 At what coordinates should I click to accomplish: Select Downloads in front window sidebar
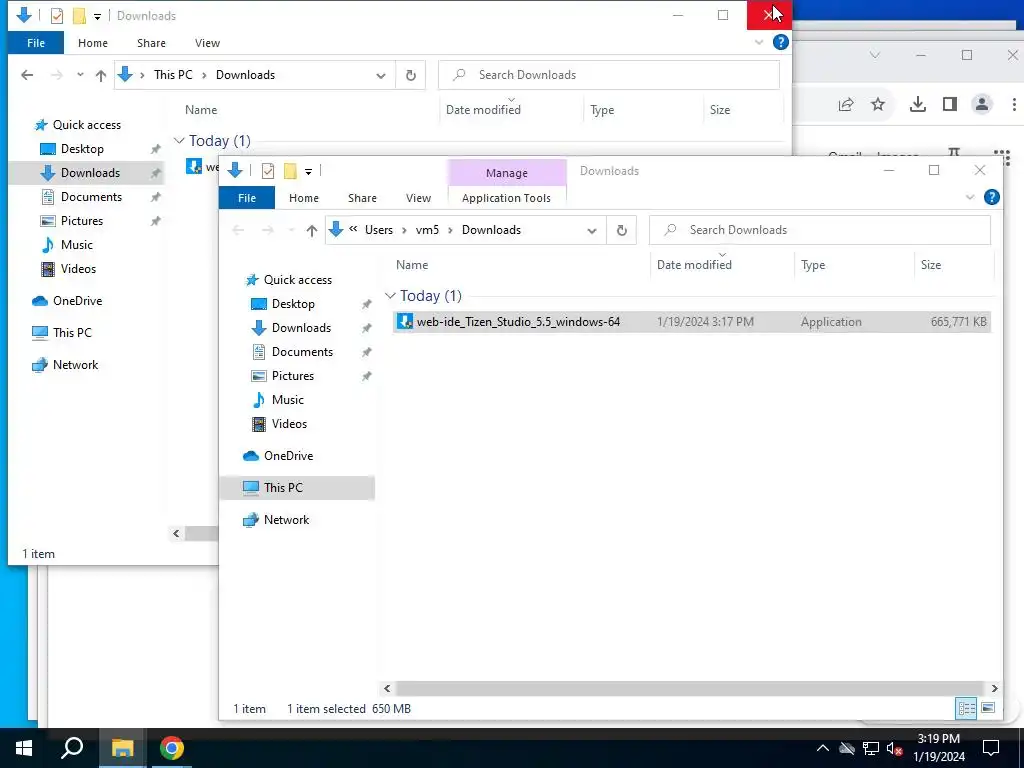click(x=301, y=328)
